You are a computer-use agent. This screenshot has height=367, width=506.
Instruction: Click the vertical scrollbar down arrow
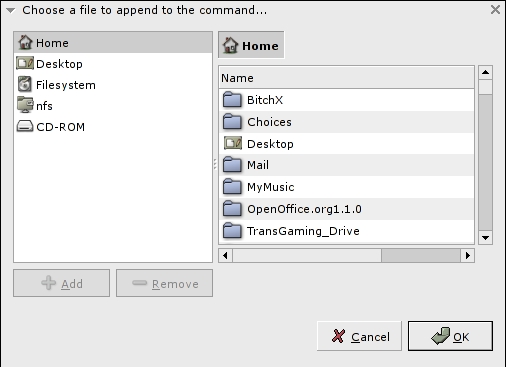(485, 238)
